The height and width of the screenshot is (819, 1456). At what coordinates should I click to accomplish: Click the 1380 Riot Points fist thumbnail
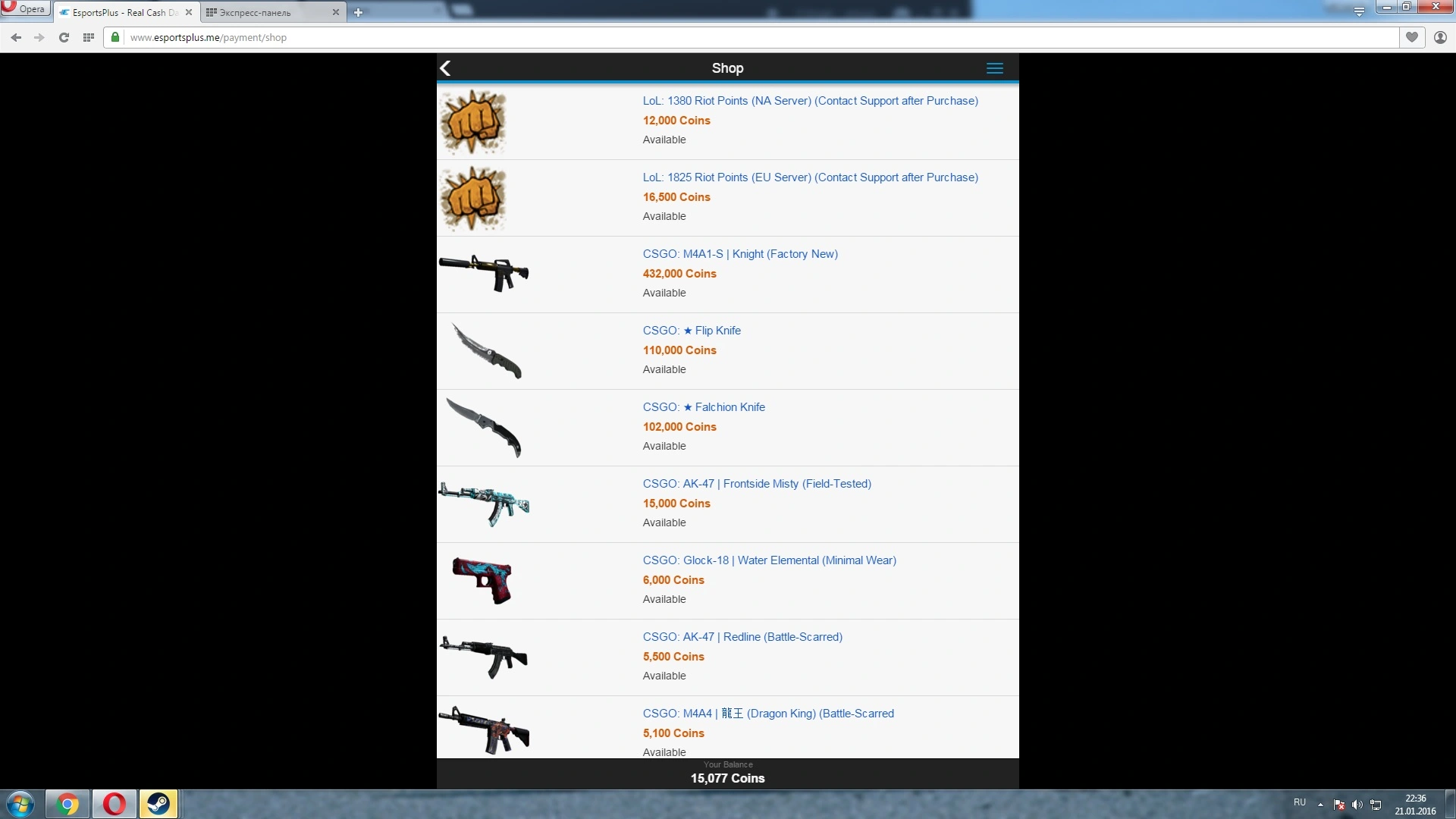click(x=473, y=122)
